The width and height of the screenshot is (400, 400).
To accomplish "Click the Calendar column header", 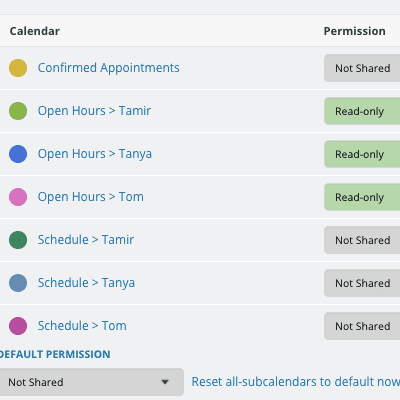I will click(35, 31).
